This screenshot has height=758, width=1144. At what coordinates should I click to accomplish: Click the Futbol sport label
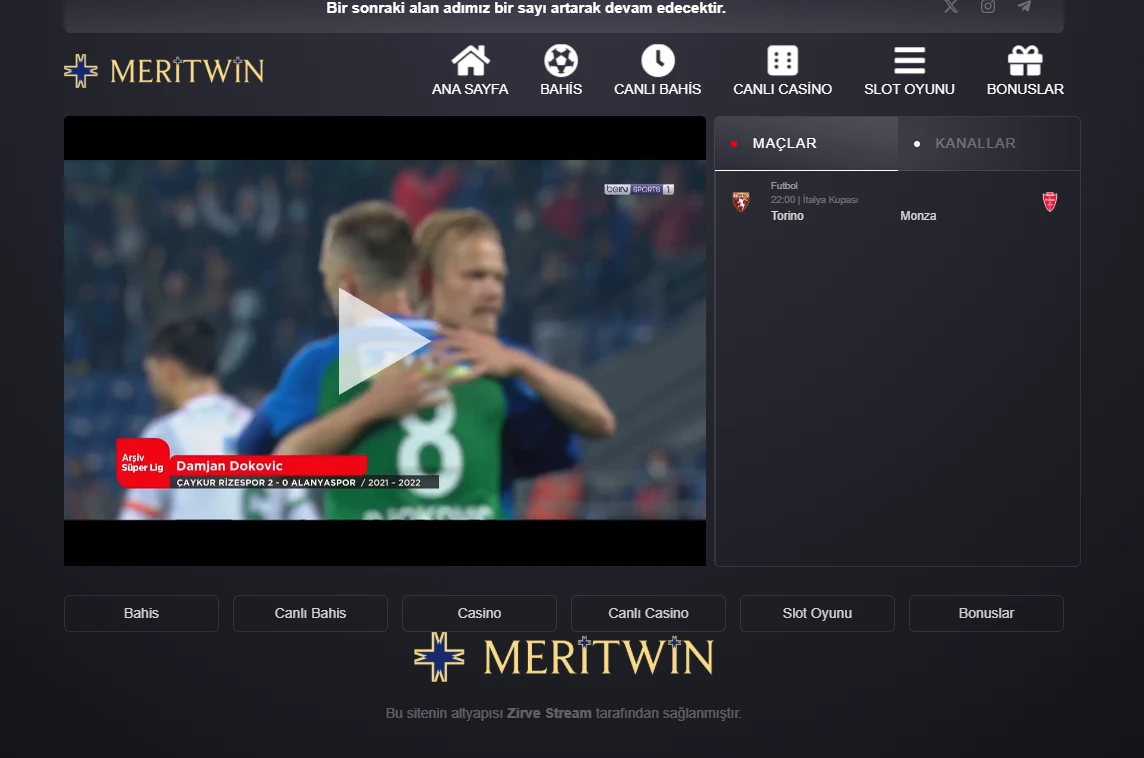(x=784, y=186)
